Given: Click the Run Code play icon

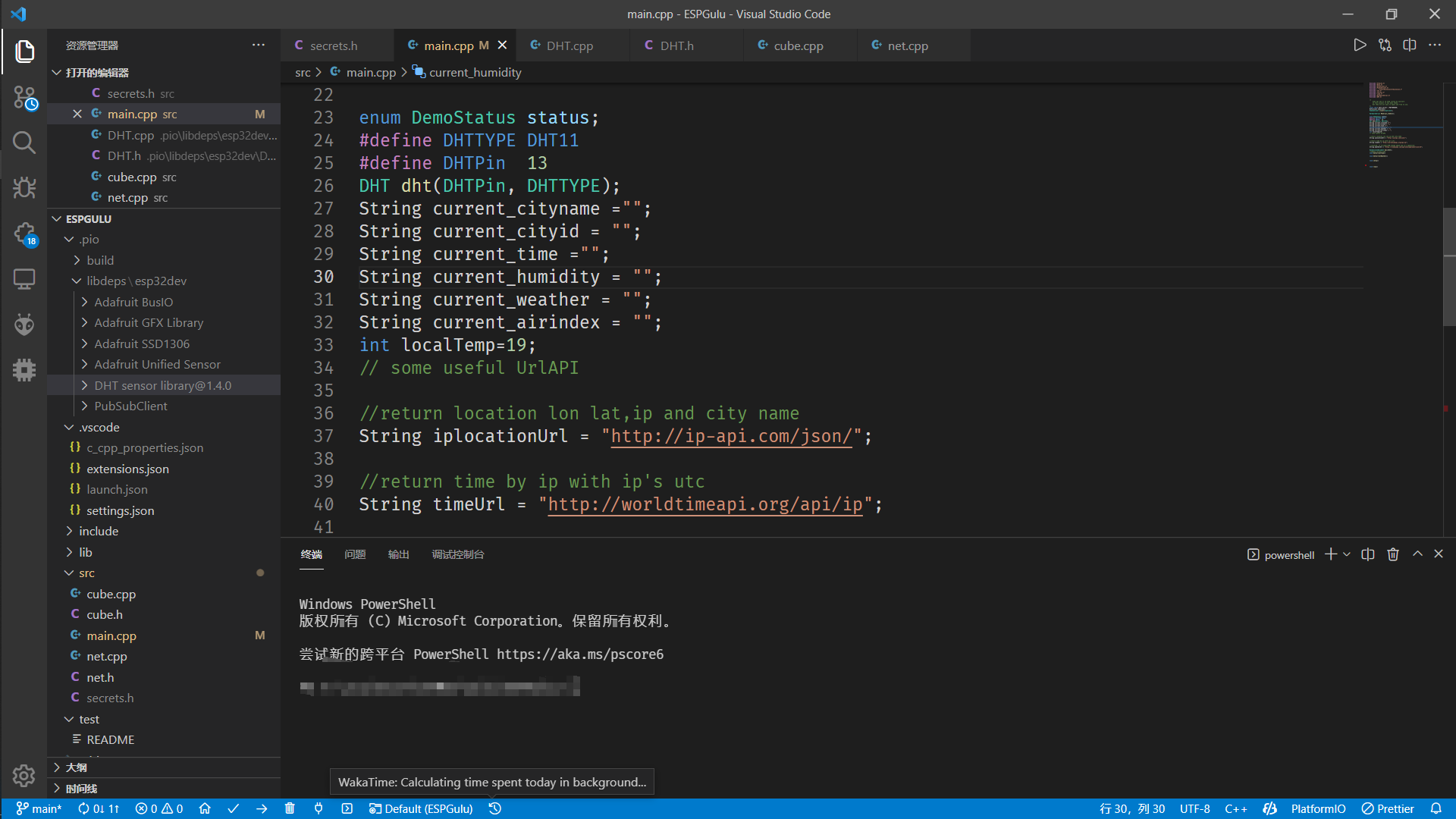Looking at the screenshot, I should pyautogui.click(x=1360, y=45).
